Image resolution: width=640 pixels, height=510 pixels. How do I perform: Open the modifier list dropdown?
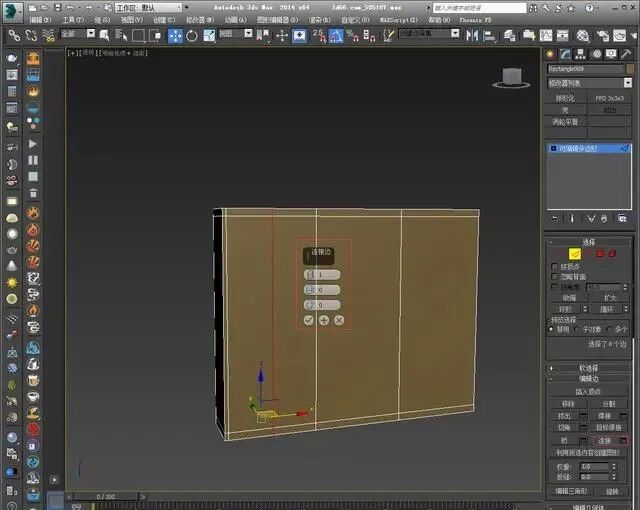pyautogui.click(x=589, y=83)
